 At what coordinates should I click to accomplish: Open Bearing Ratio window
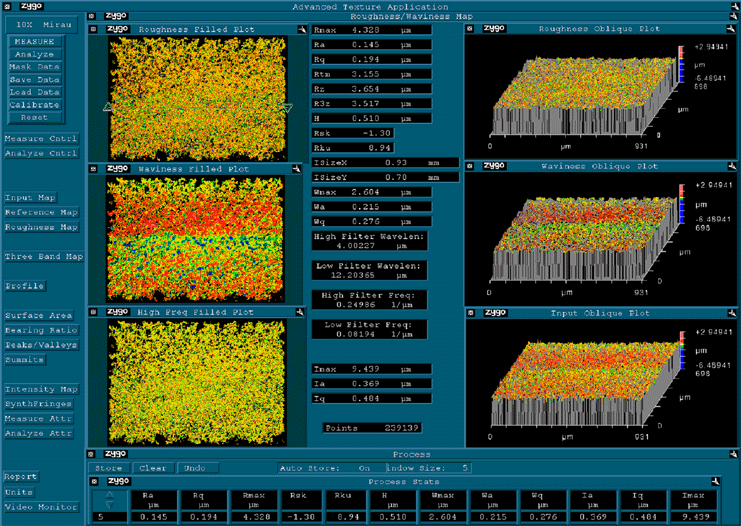tap(41, 330)
